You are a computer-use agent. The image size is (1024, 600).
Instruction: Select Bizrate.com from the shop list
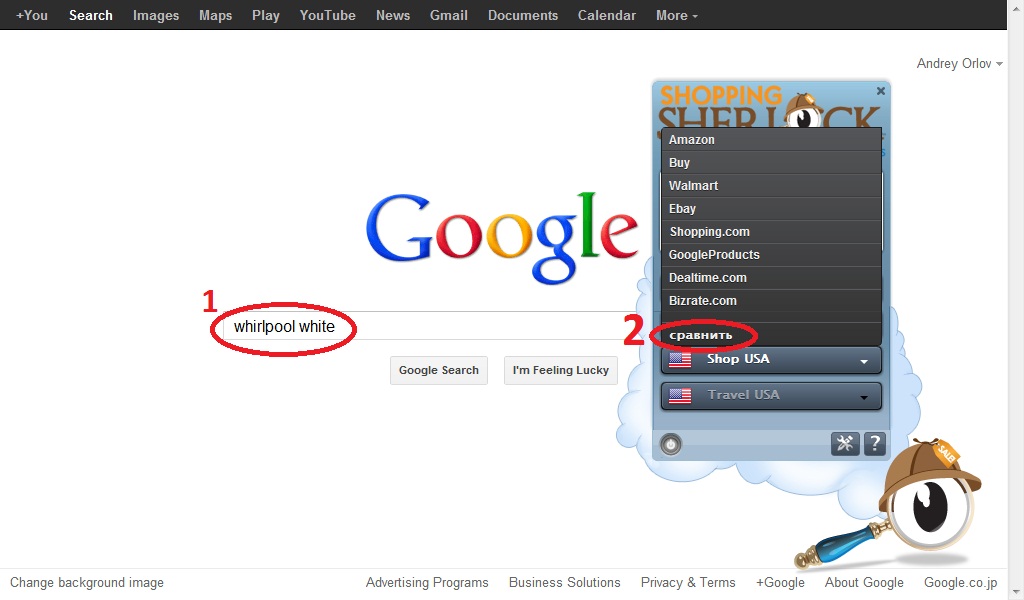(x=771, y=301)
